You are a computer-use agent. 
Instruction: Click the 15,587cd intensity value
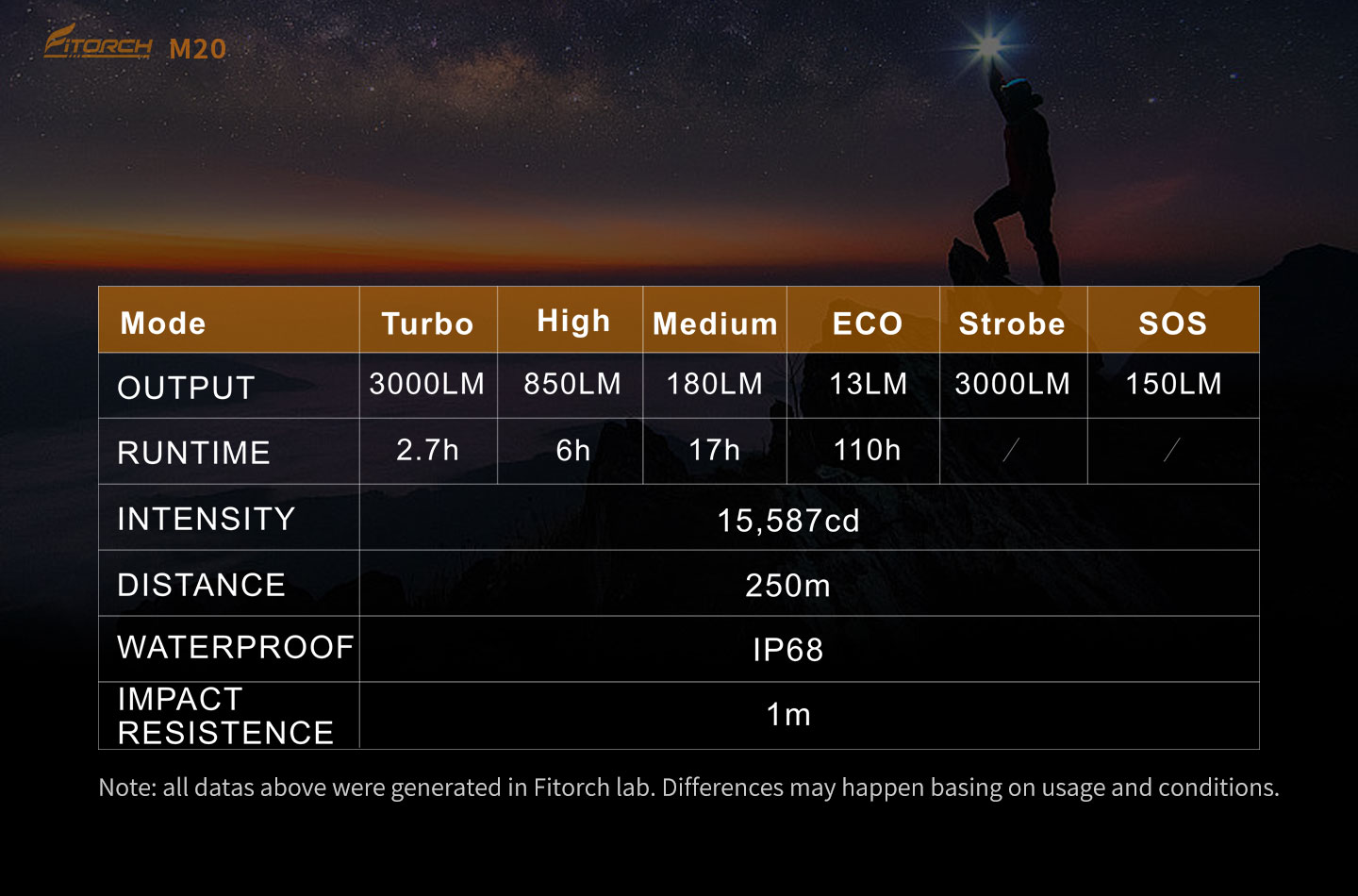(x=788, y=520)
